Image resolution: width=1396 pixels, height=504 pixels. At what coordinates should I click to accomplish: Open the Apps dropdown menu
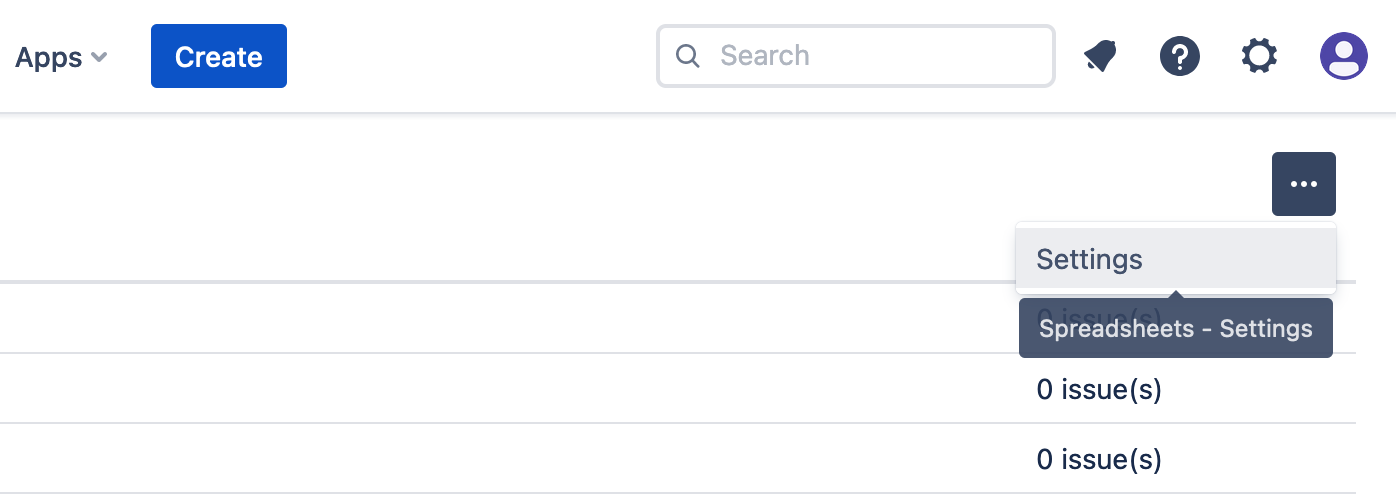coord(61,57)
